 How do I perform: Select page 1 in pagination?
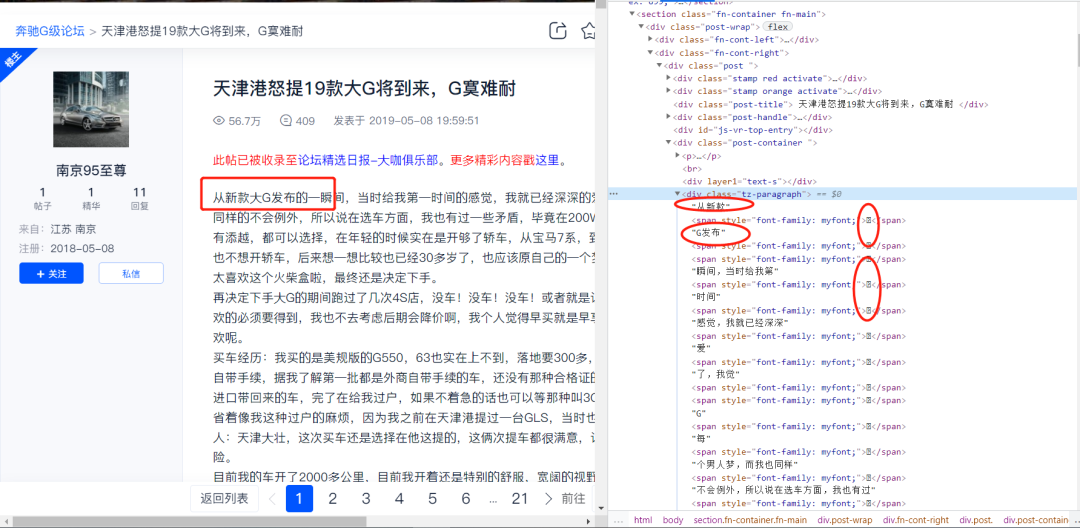click(x=299, y=498)
